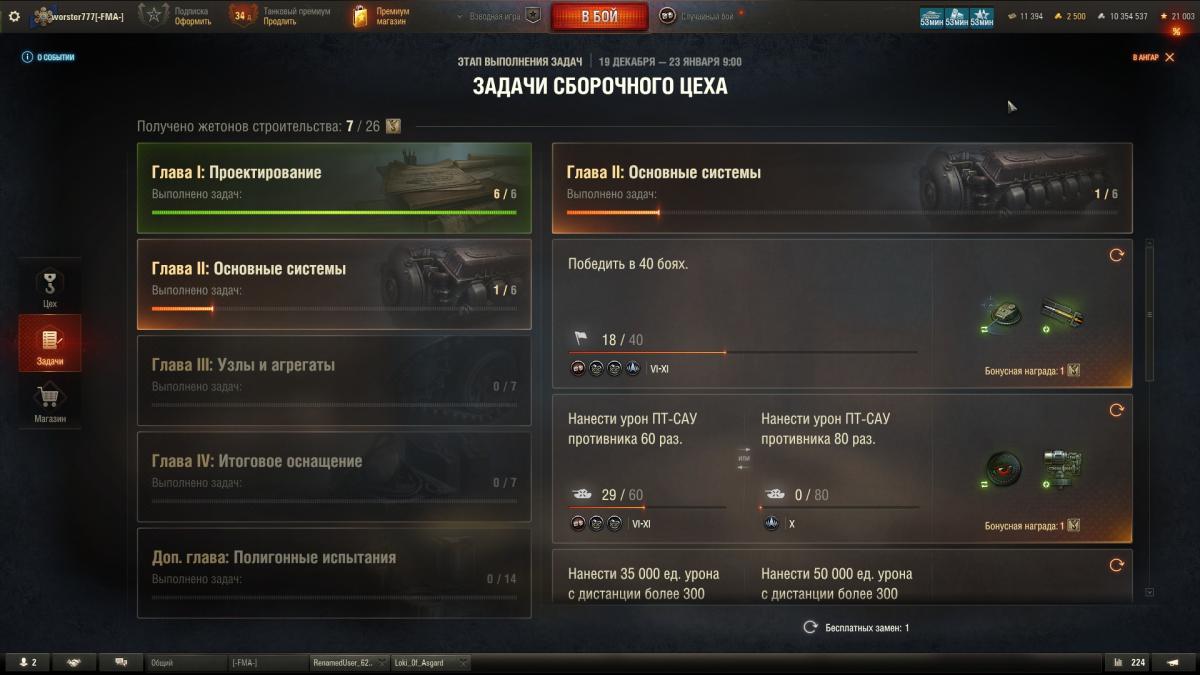Viewport: 1200px width, 675px height.
Task: Open the Магазин shop section
Action: pyautogui.click(x=50, y=404)
